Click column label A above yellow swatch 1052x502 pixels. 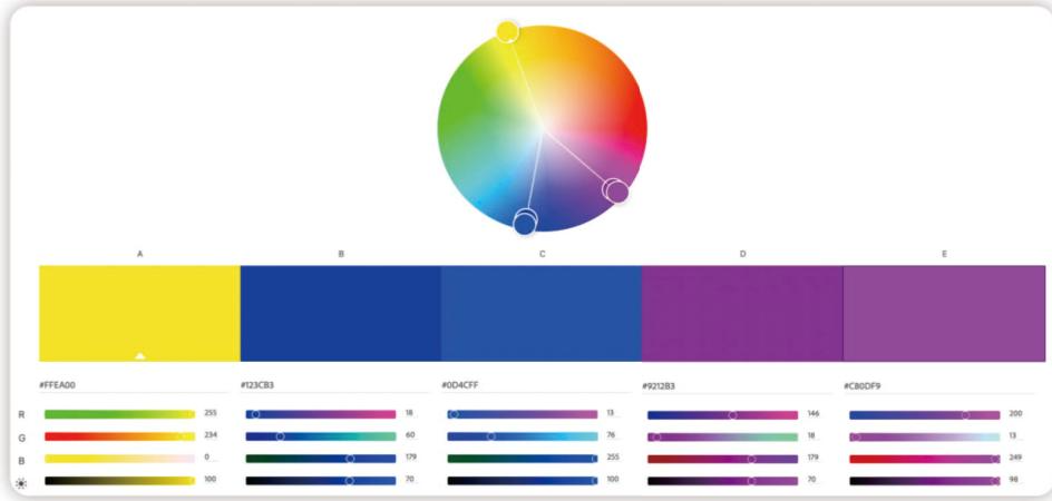pos(140,254)
